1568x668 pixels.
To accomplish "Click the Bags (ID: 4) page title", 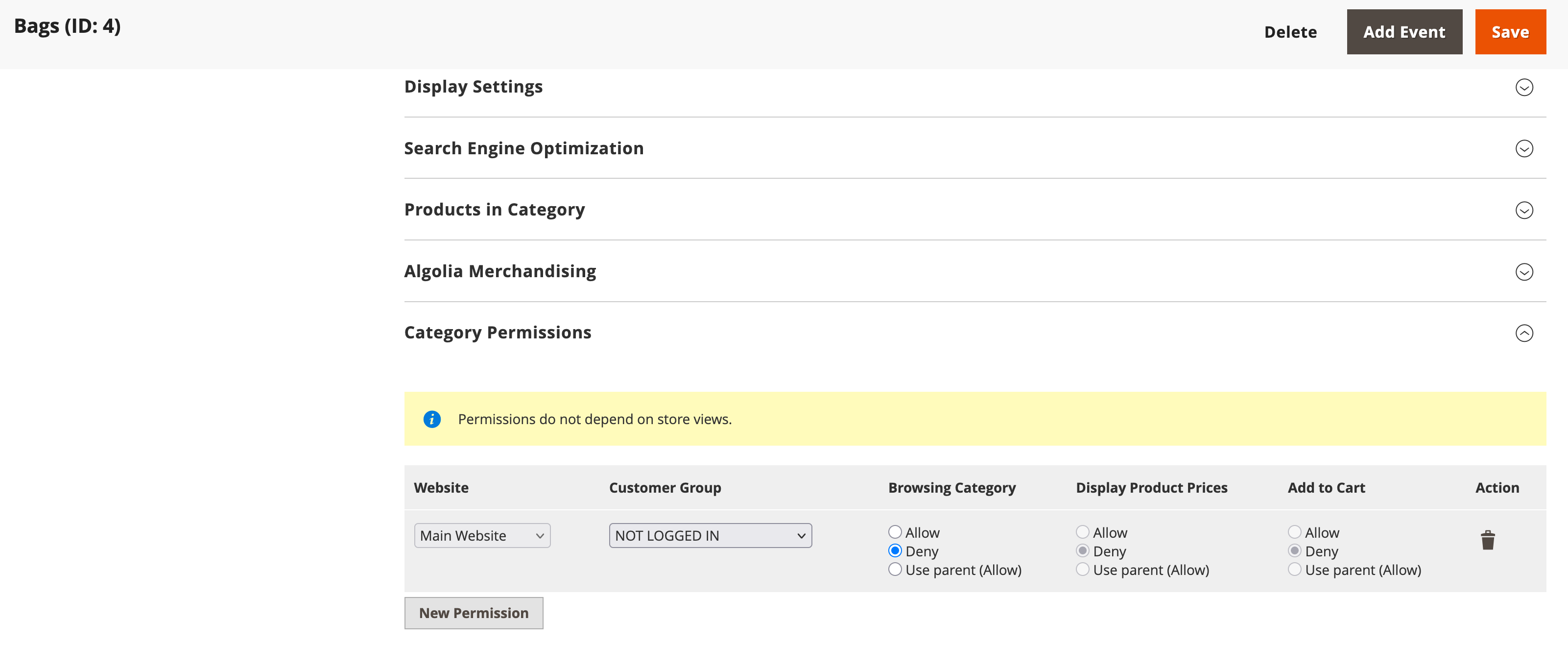I will click(67, 25).
